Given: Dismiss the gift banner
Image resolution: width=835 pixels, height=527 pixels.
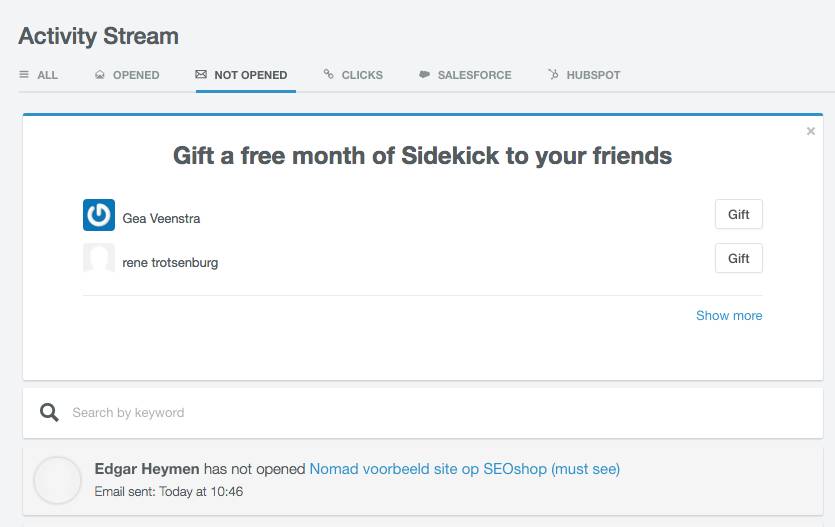Looking at the screenshot, I should (x=810, y=131).
